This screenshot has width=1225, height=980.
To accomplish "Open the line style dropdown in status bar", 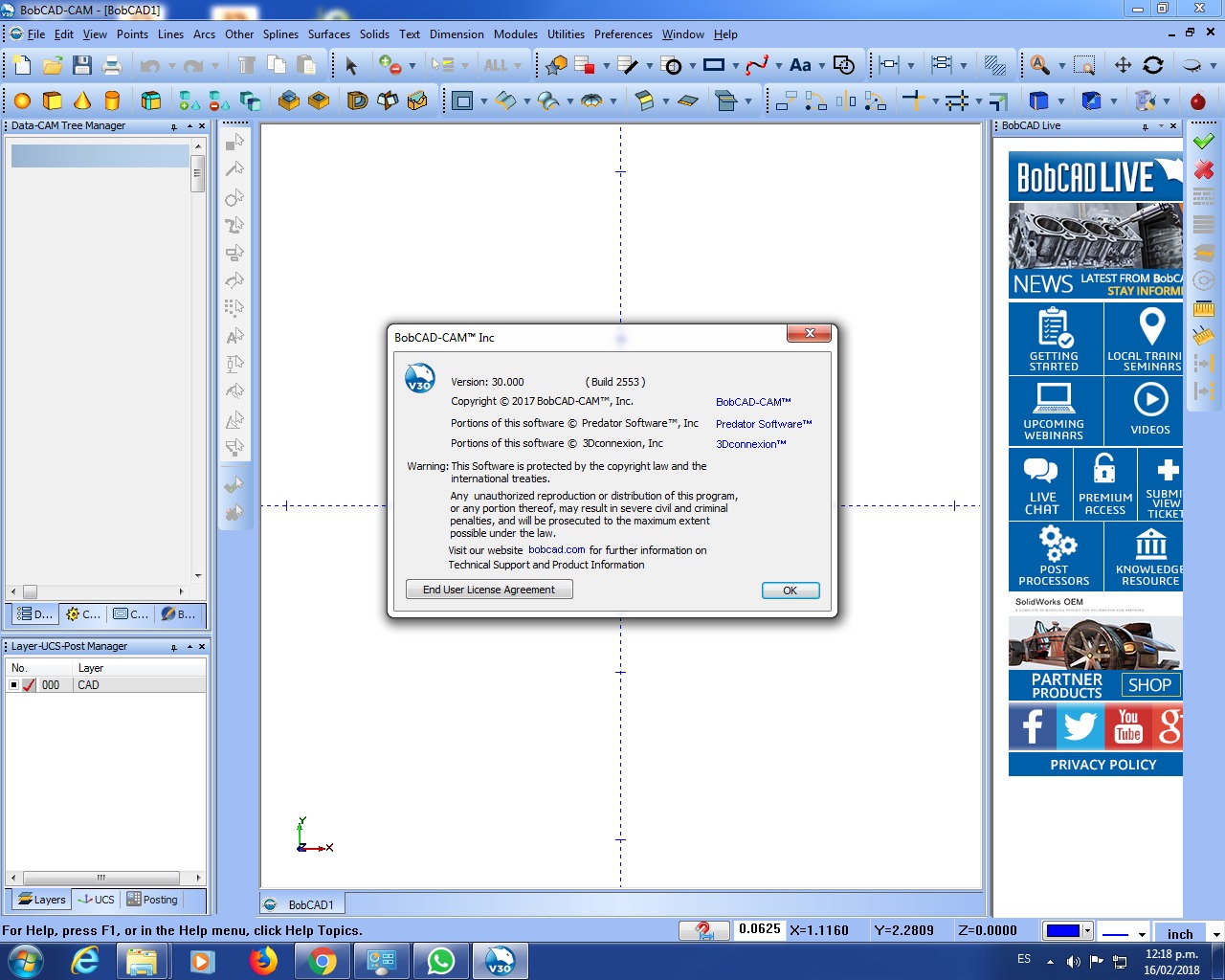I will click(1142, 933).
